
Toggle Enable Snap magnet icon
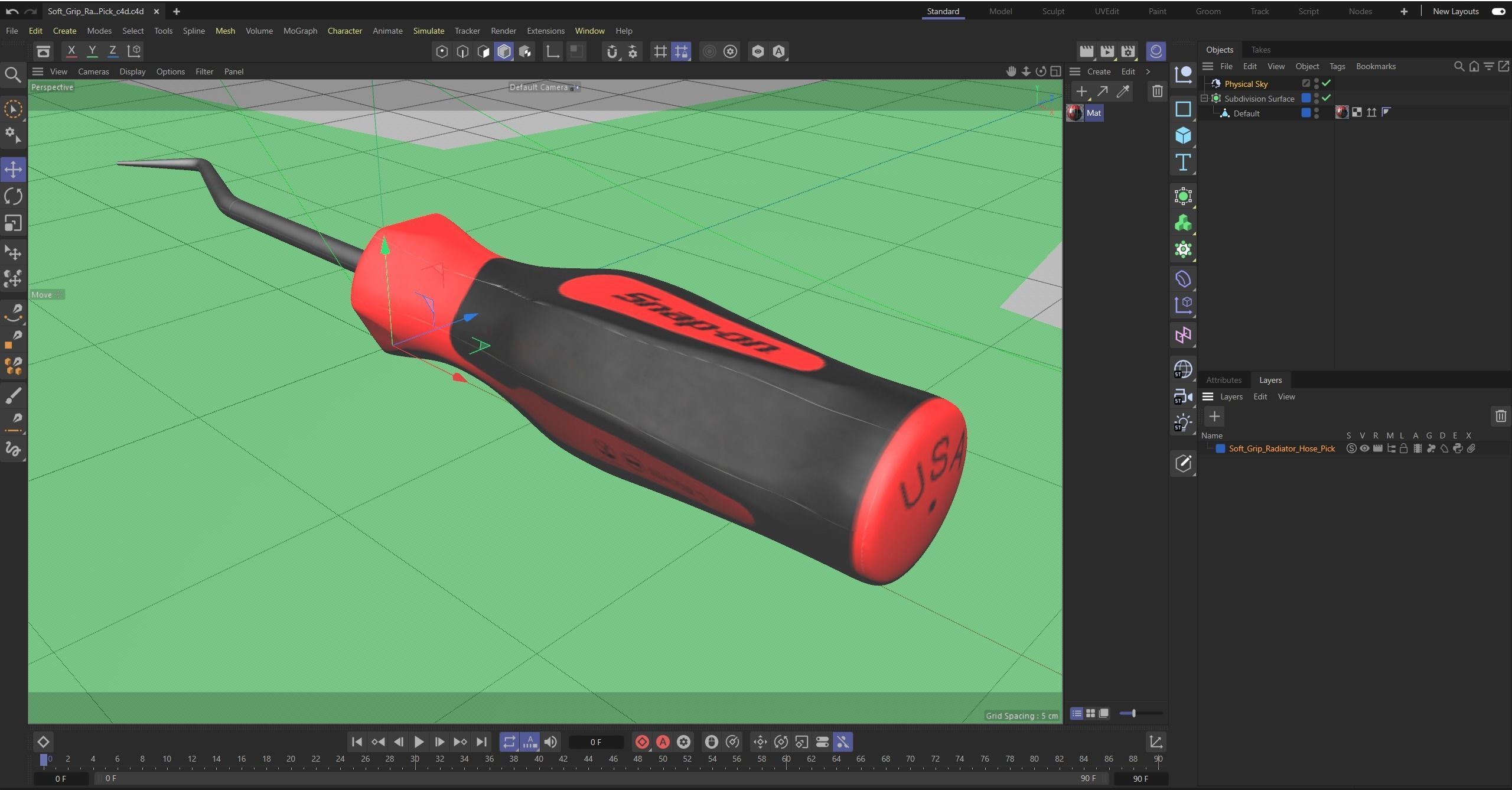coord(612,51)
